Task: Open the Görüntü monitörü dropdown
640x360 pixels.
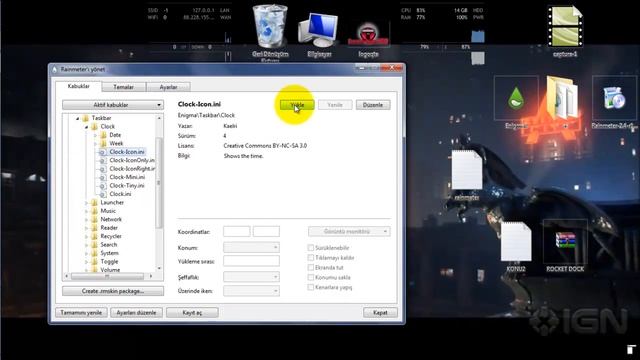Action: 349,231
